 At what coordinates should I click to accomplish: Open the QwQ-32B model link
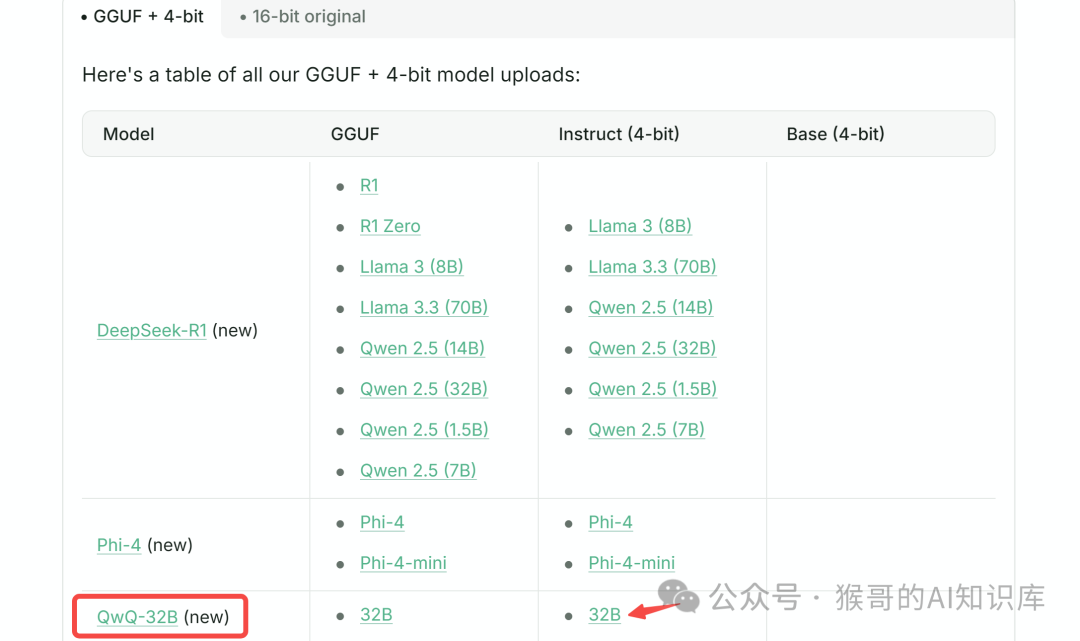pos(137,617)
